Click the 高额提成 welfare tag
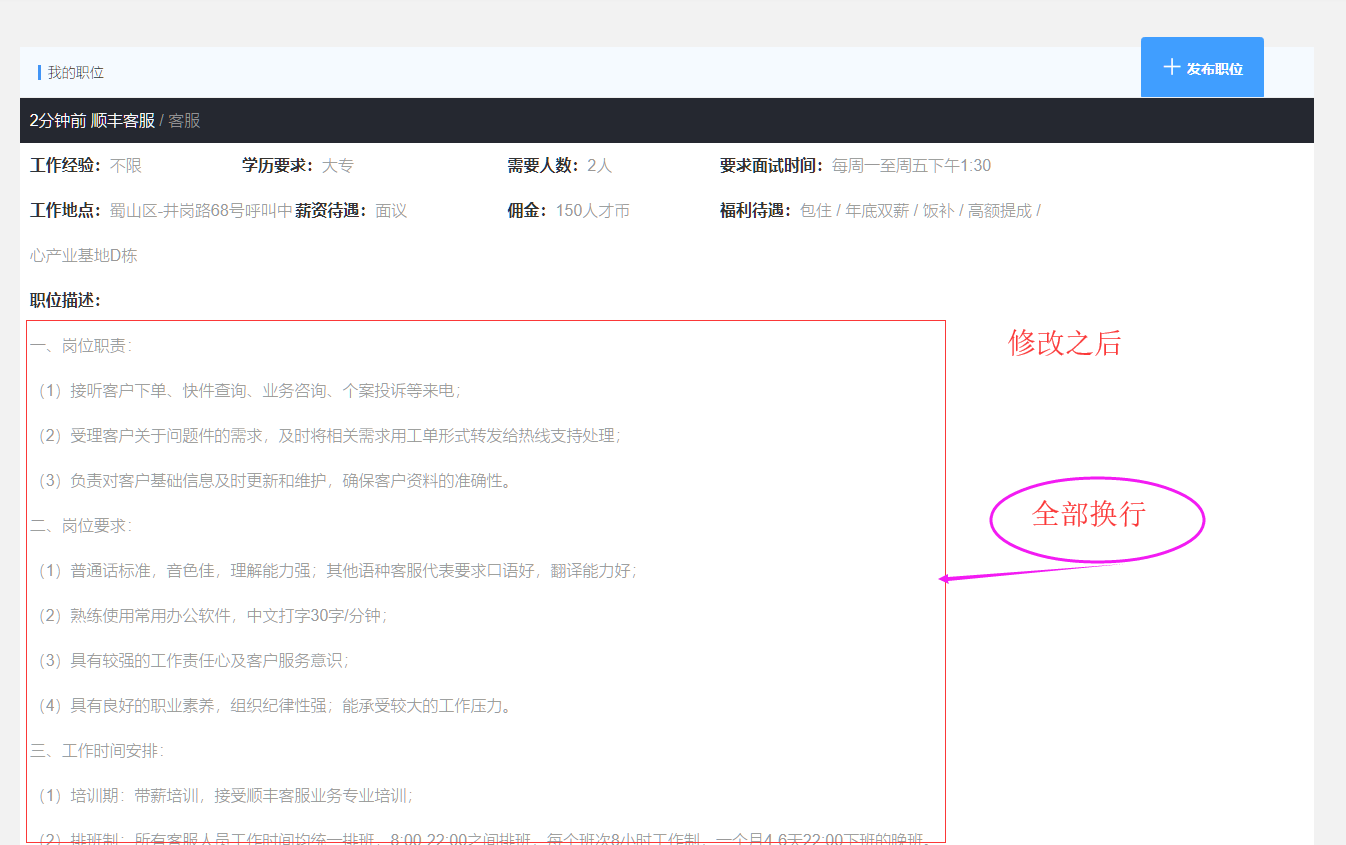The width and height of the screenshot is (1346, 845). click(x=1000, y=210)
